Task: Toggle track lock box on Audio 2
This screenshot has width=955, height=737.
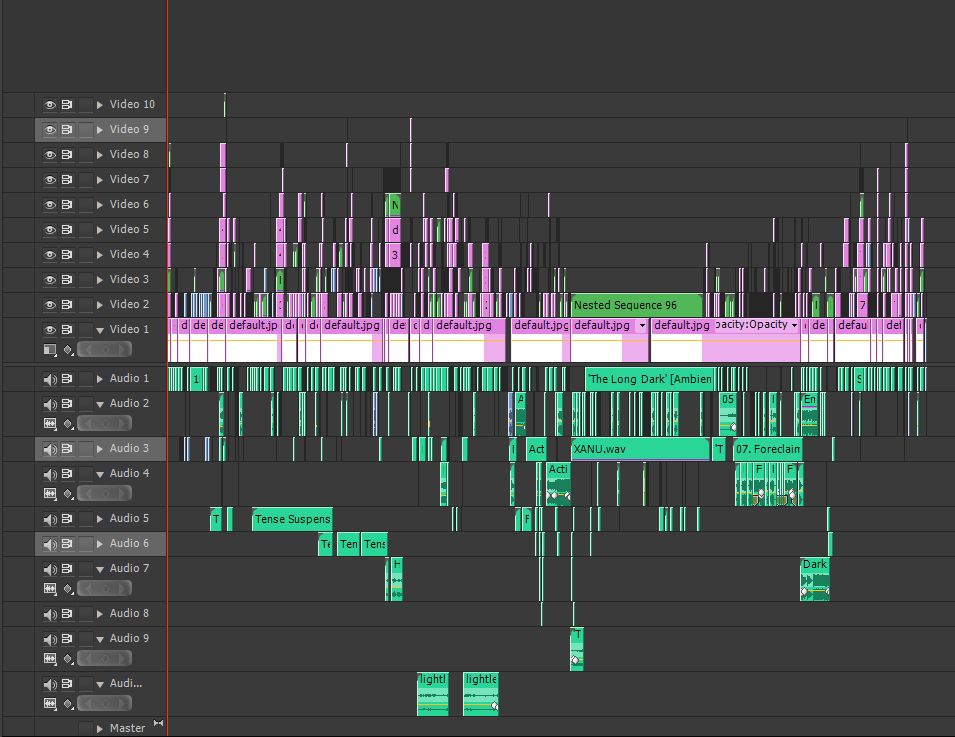Action: [x=85, y=404]
